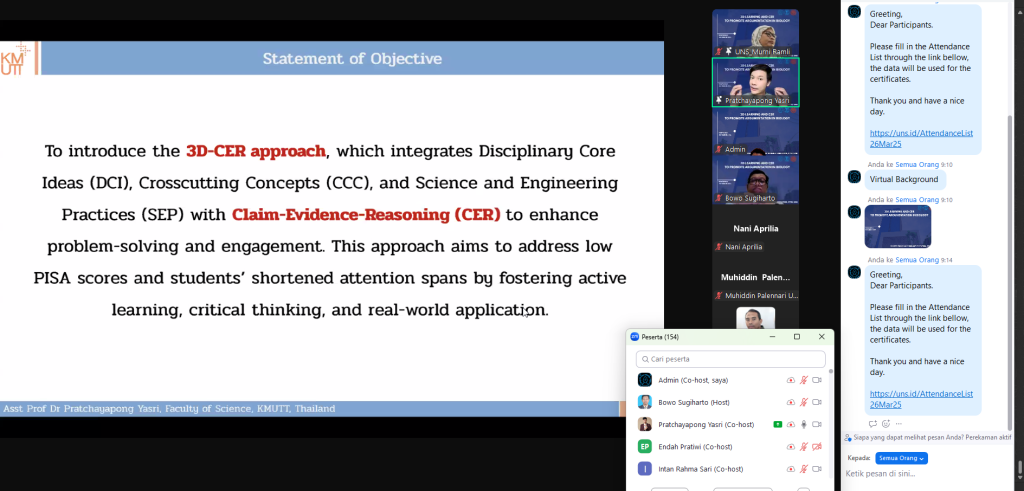Viewport: 1024px width, 491px height.
Task: Click the muted mic icon in Intan Rahma Sari's row
Action: [804, 469]
